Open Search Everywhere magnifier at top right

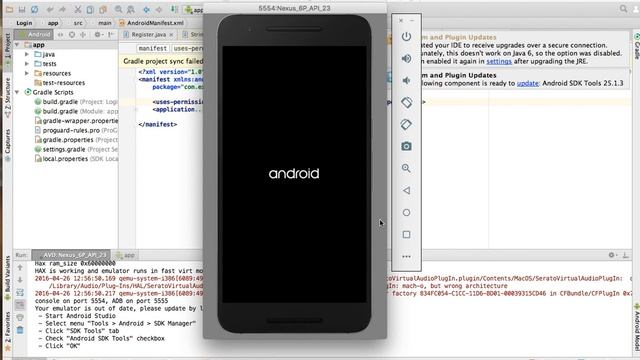pyautogui.click(x=623, y=9)
